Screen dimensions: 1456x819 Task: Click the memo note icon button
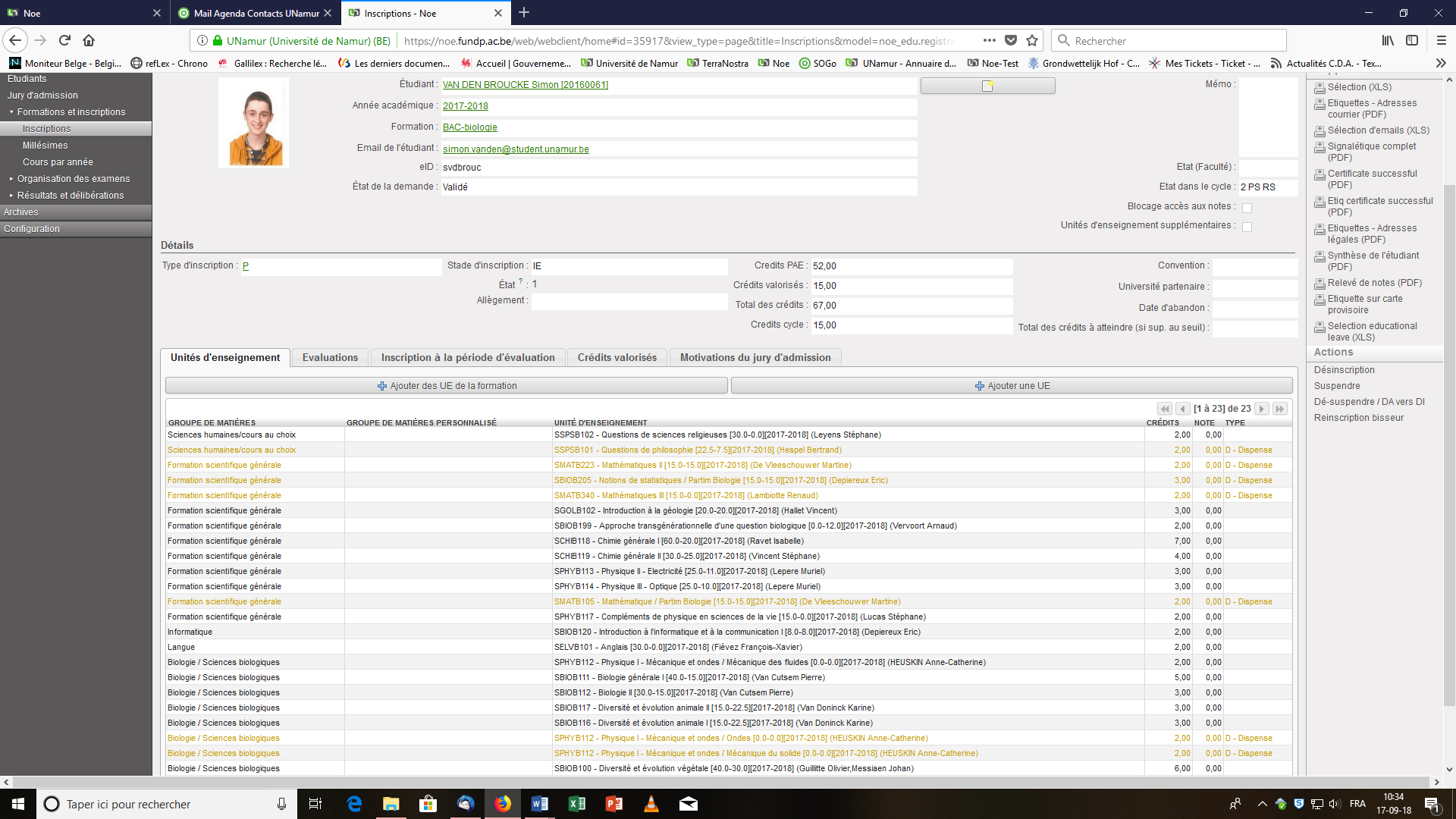pos(987,86)
